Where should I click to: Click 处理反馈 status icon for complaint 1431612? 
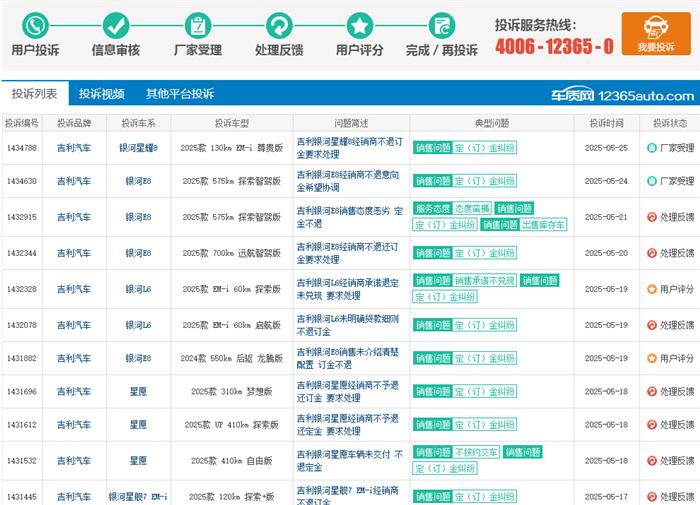652,425
